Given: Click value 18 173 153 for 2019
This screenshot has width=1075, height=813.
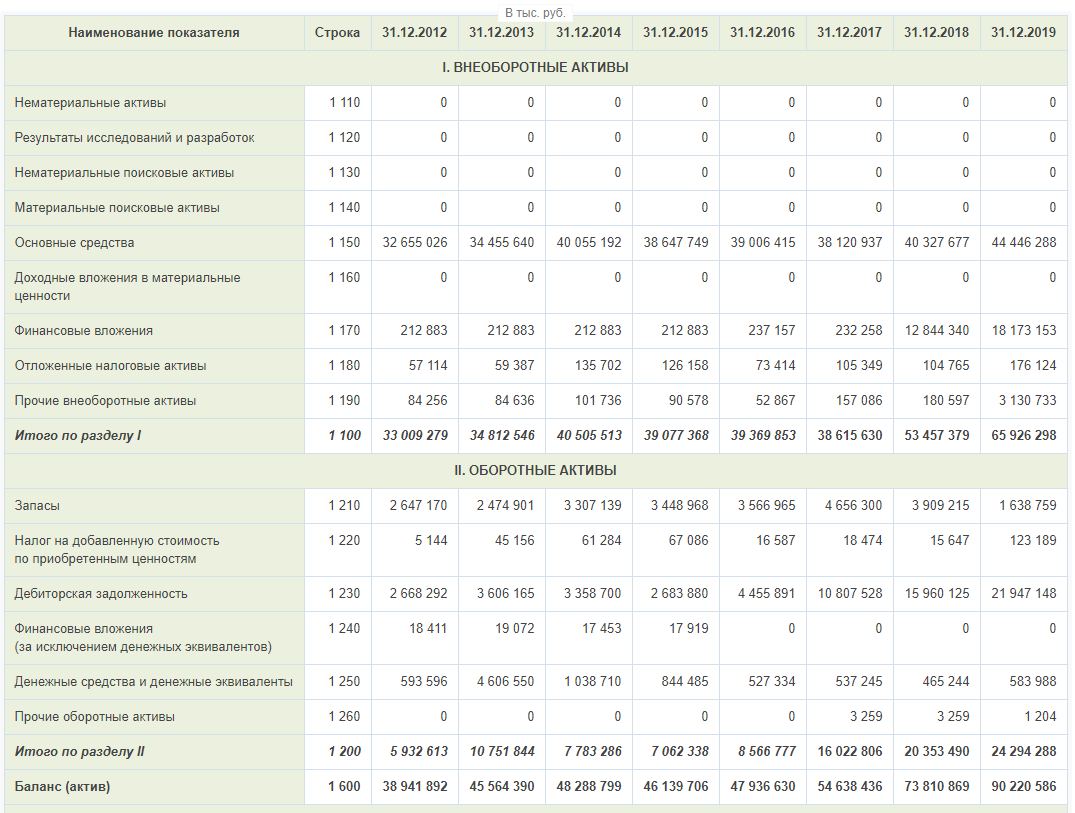Looking at the screenshot, I should 1024,330.
